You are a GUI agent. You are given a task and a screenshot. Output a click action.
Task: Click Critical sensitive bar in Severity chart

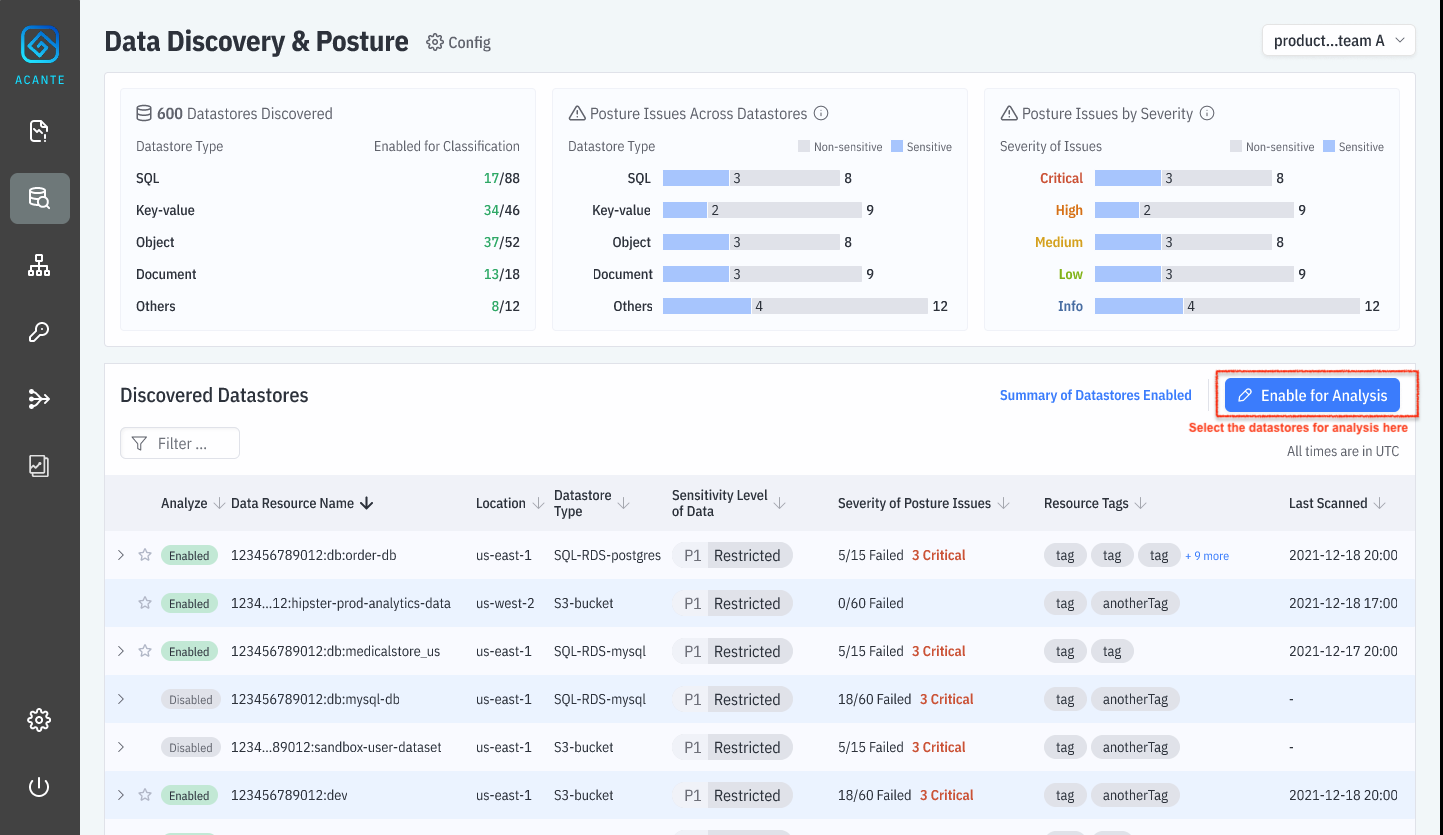[1128, 178]
